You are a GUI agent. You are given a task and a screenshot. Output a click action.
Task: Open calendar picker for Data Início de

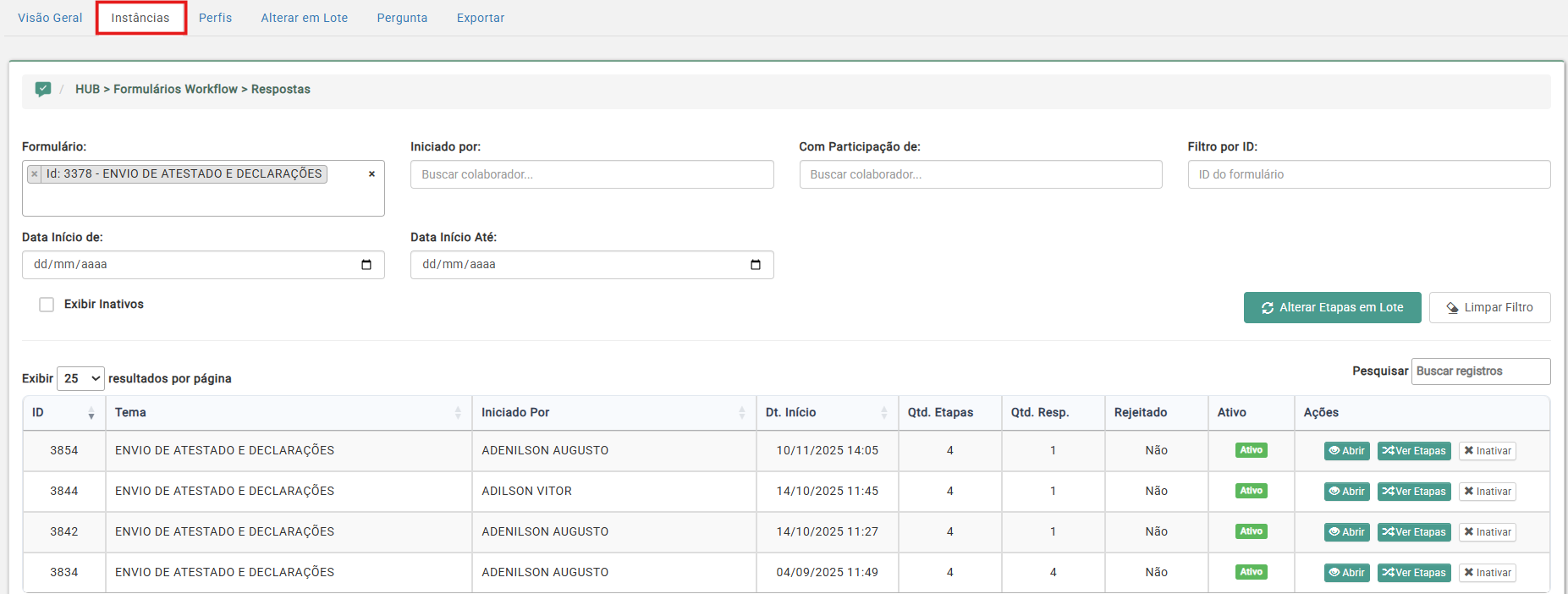tap(366, 265)
